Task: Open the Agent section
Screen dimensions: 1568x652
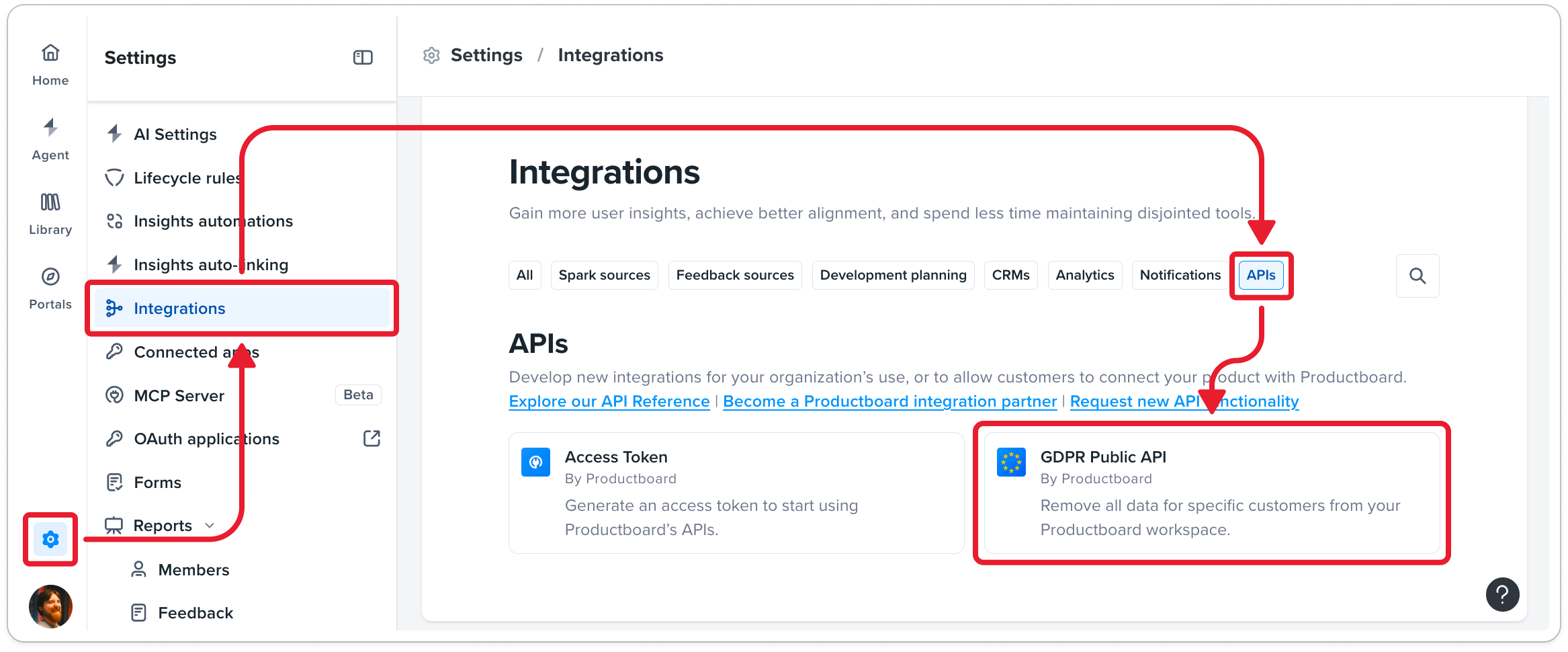Action: pos(50,140)
